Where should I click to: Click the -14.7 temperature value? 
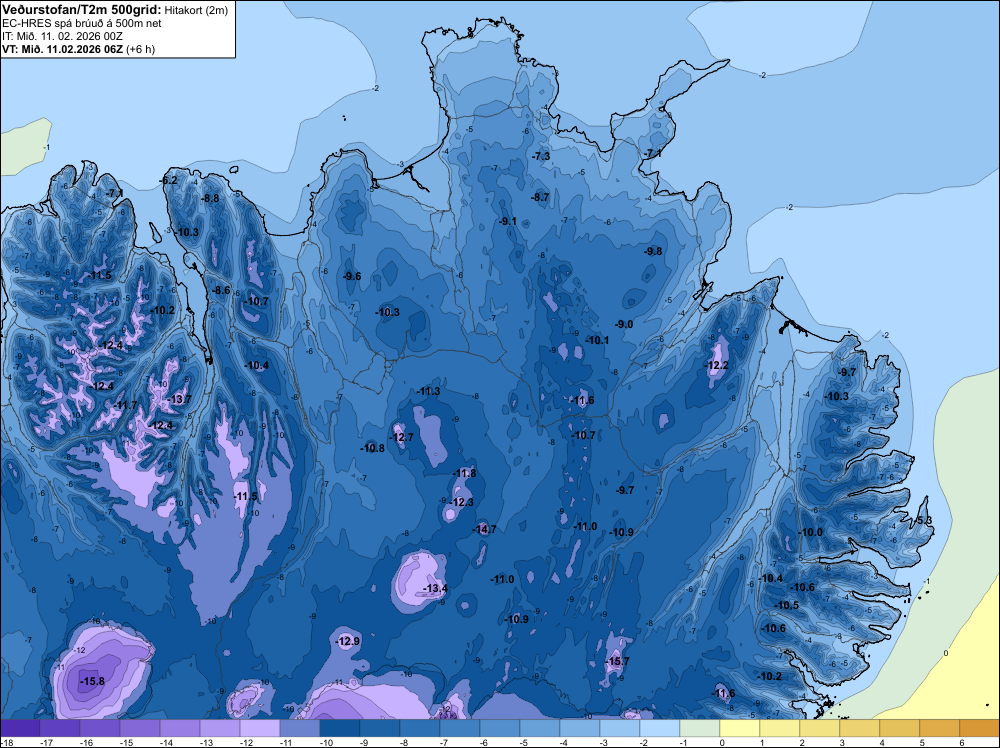point(484,529)
